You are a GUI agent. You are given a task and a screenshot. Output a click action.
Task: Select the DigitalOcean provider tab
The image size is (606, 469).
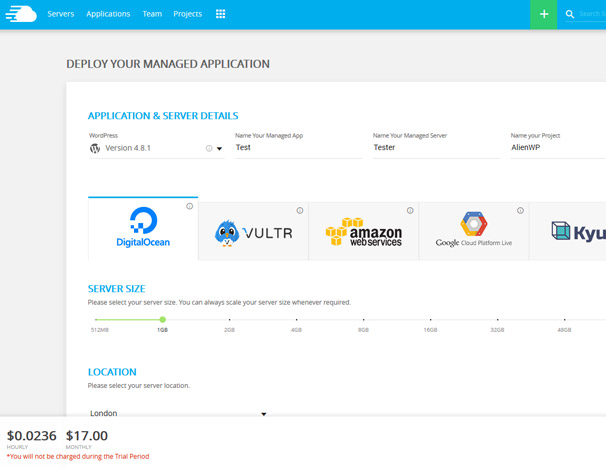coord(143,228)
